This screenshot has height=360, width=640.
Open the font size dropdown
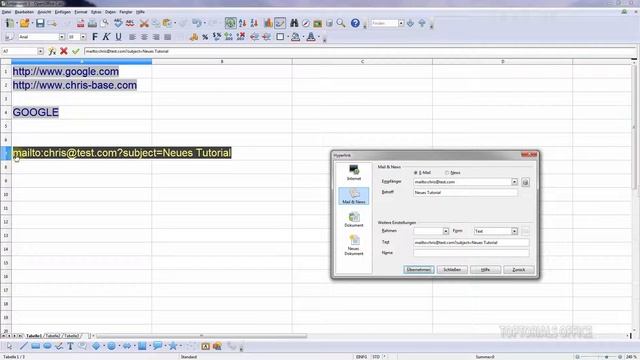[x=83, y=37]
